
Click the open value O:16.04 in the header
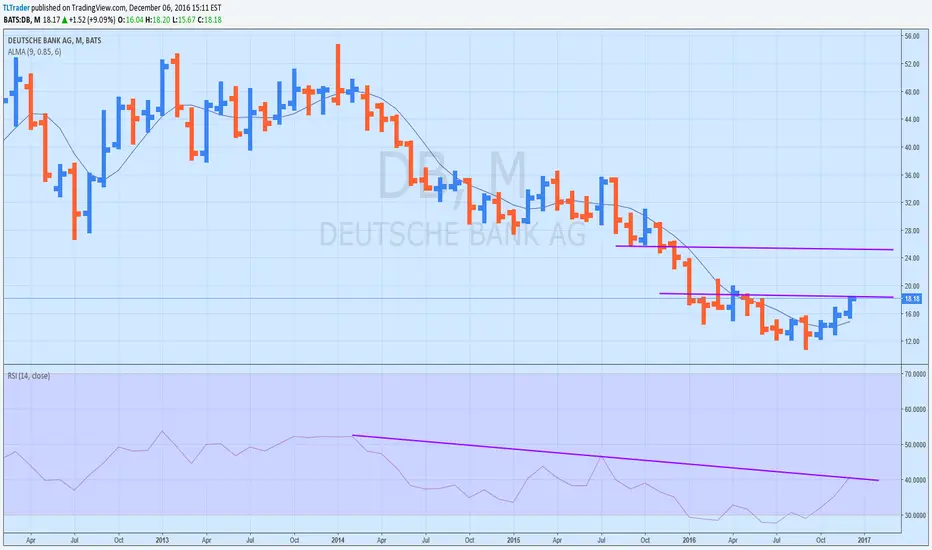[131, 20]
